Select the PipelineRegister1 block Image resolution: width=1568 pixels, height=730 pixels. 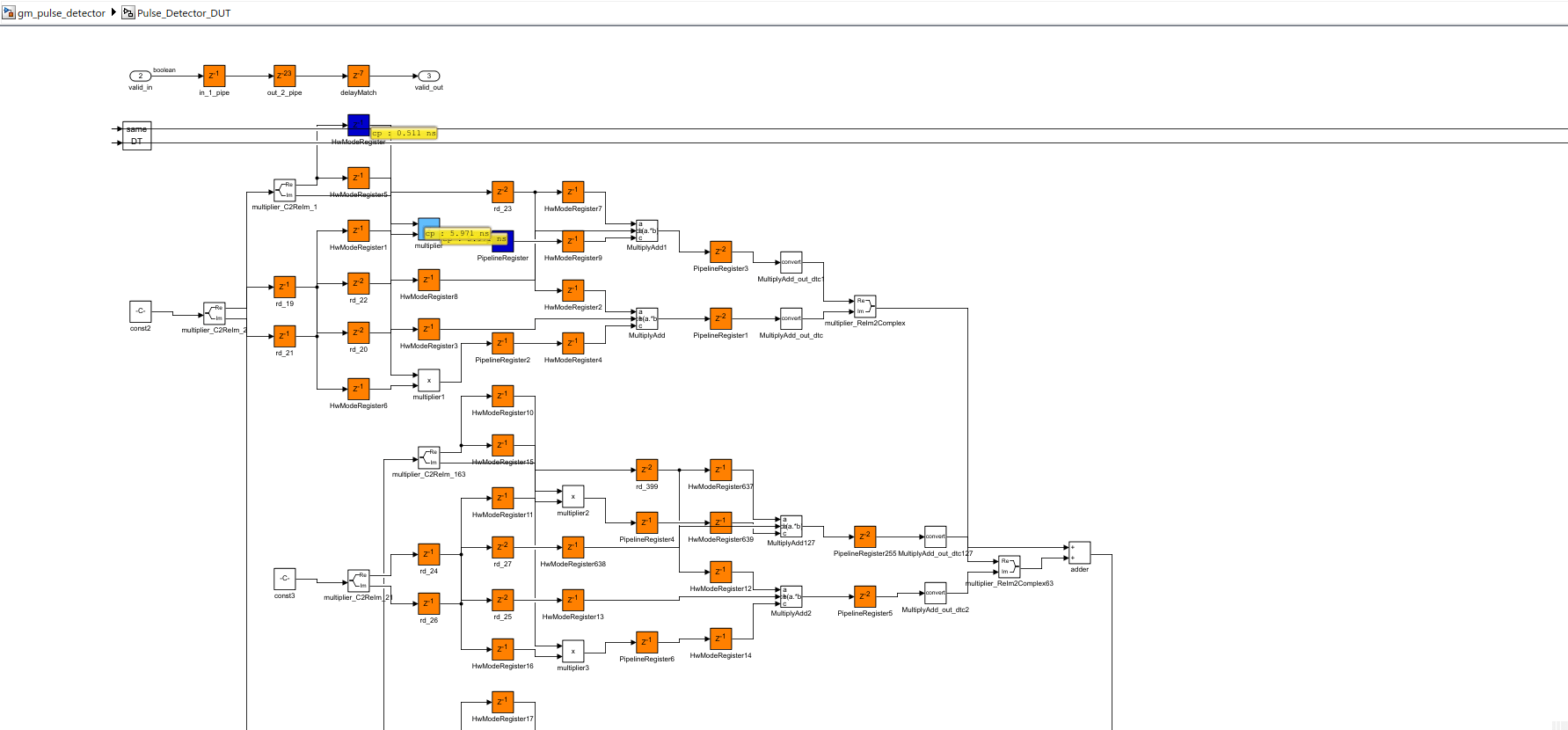[x=721, y=318]
